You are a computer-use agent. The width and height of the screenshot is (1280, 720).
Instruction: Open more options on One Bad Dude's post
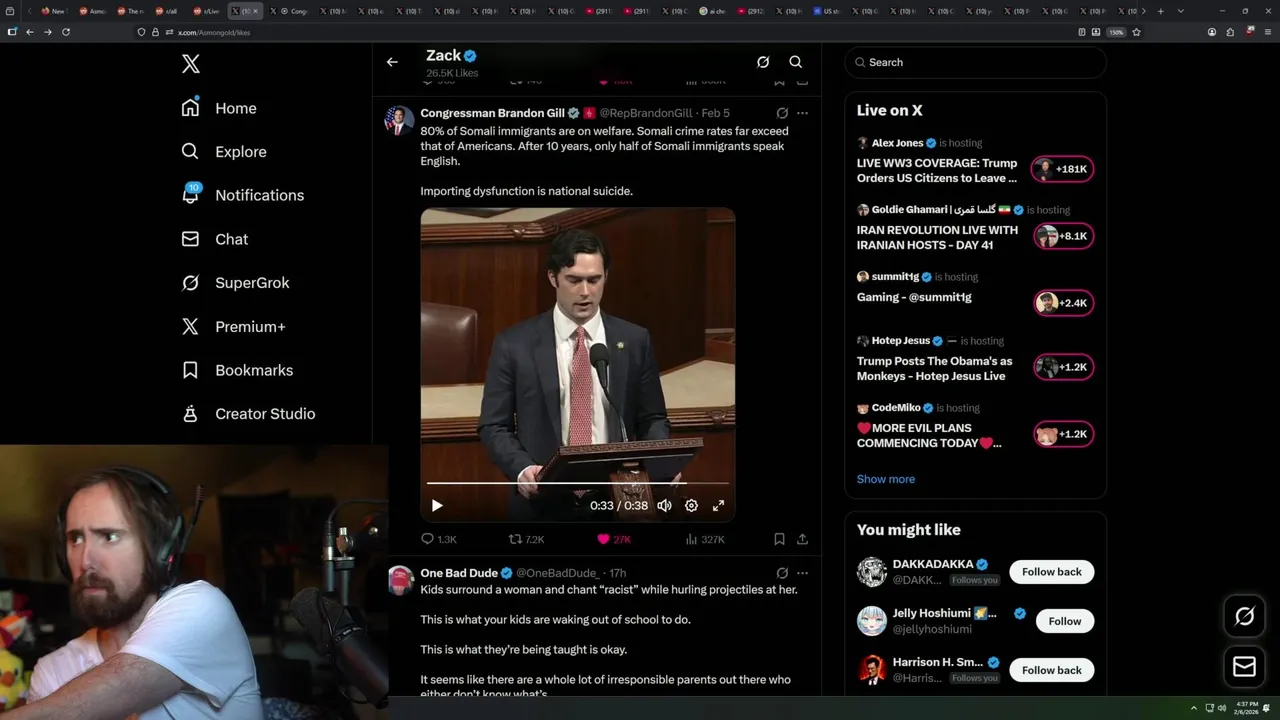[802, 573]
